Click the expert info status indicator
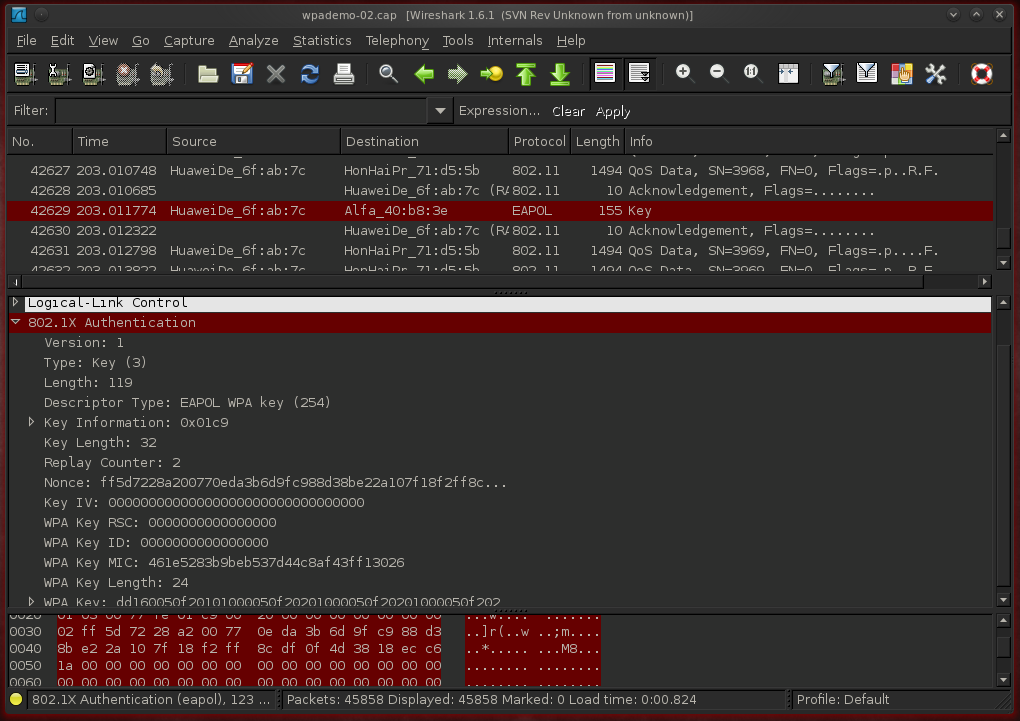 click(x=16, y=700)
